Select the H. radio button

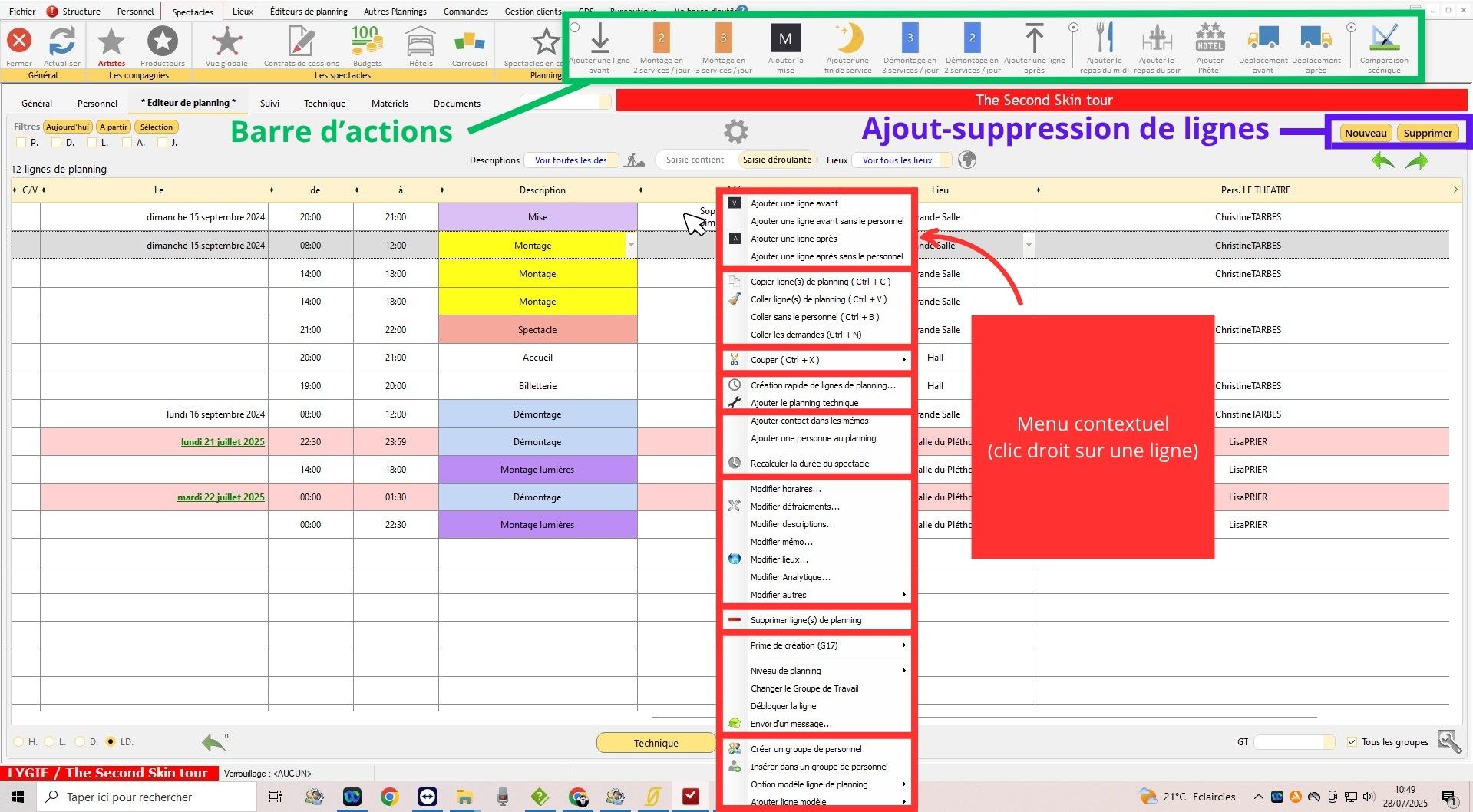[x=19, y=742]
